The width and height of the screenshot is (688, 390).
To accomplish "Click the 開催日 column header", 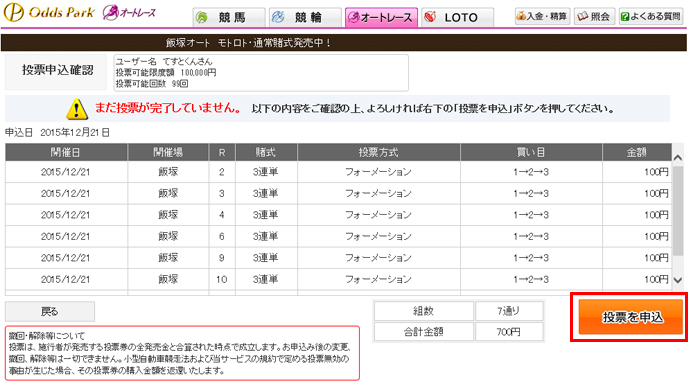I will click(66, 152).
